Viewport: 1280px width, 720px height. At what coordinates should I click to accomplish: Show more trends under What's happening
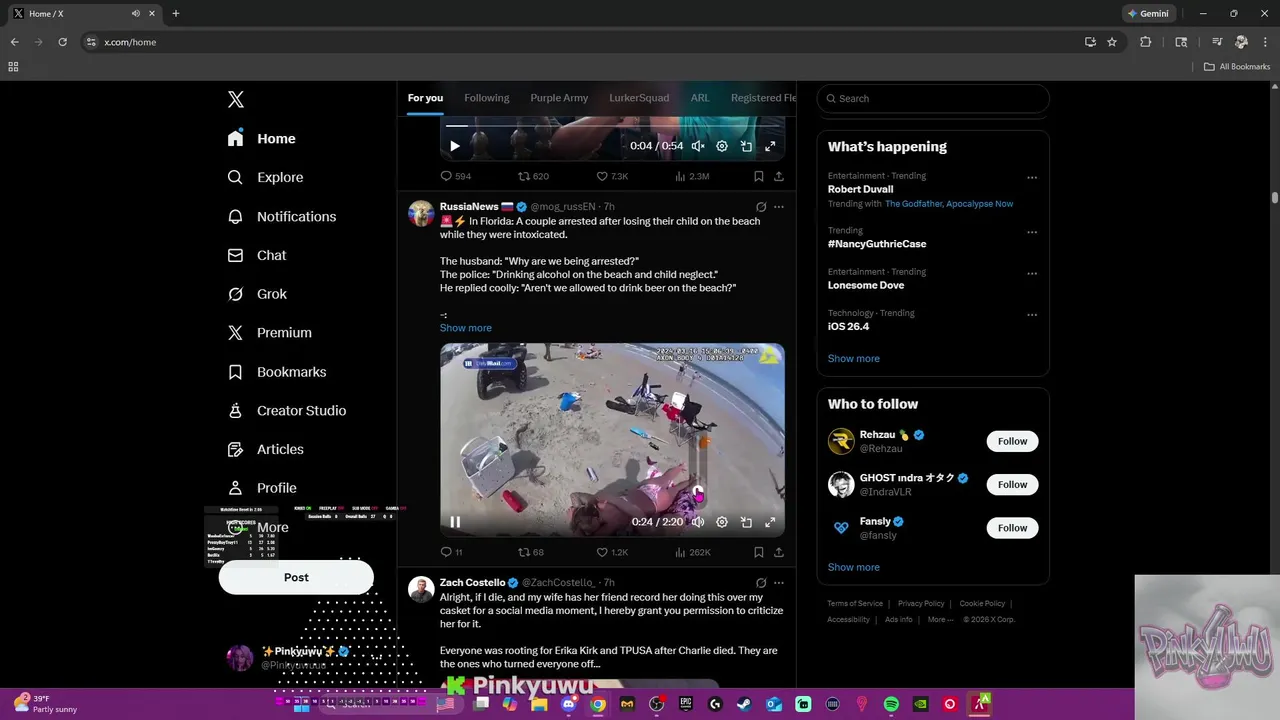click(x=854, y=358)
